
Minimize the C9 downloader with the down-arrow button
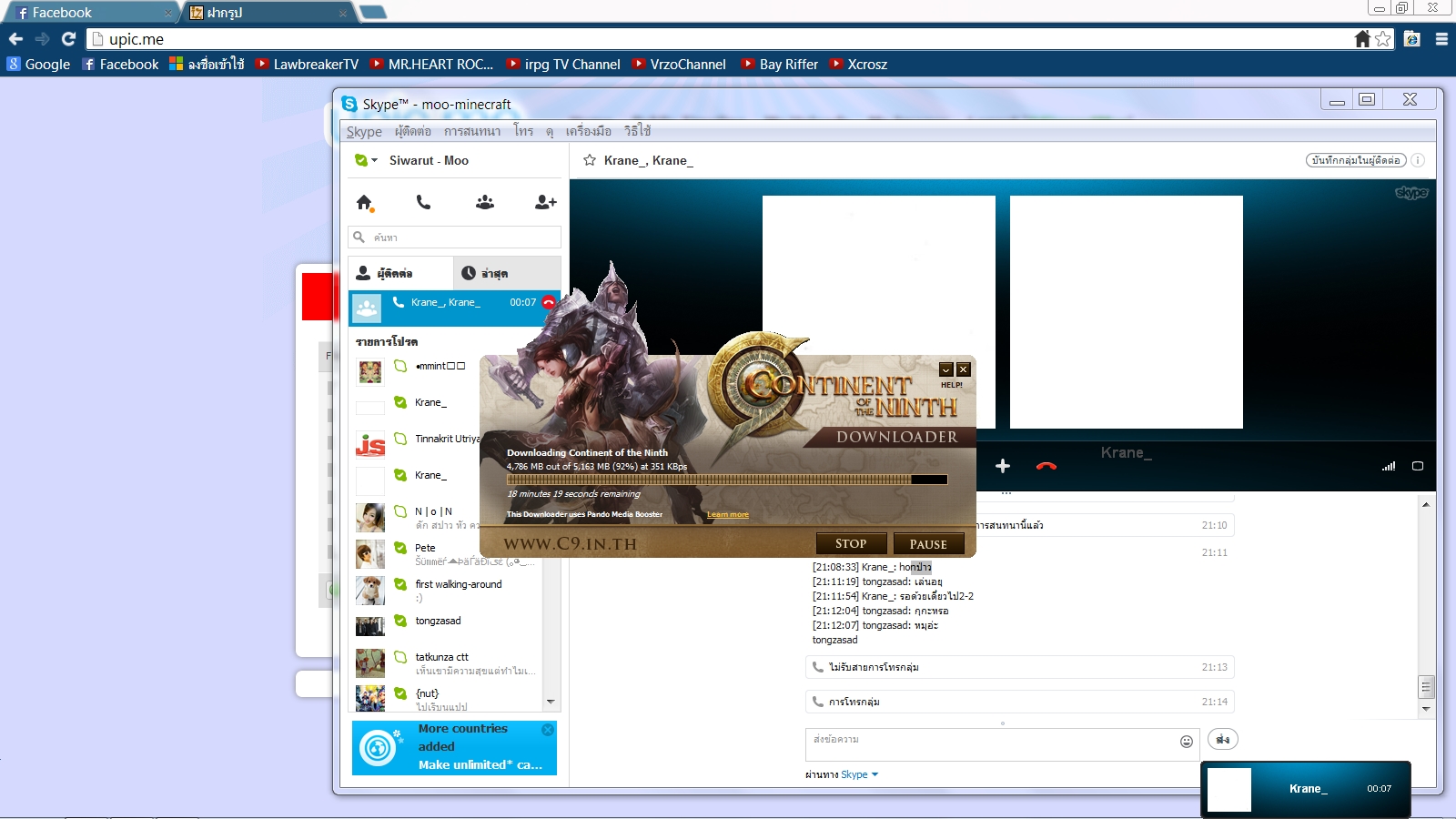point(946,369)
